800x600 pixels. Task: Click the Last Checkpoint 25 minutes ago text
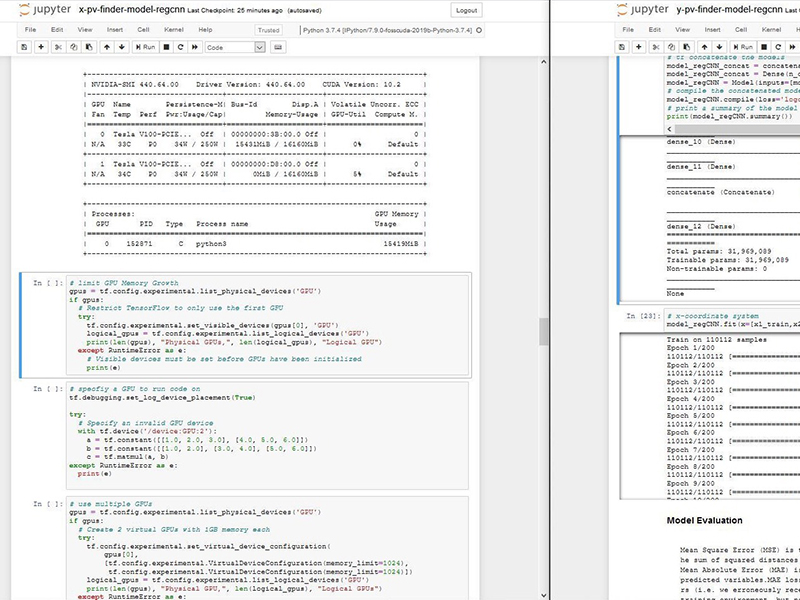(234, 10)
